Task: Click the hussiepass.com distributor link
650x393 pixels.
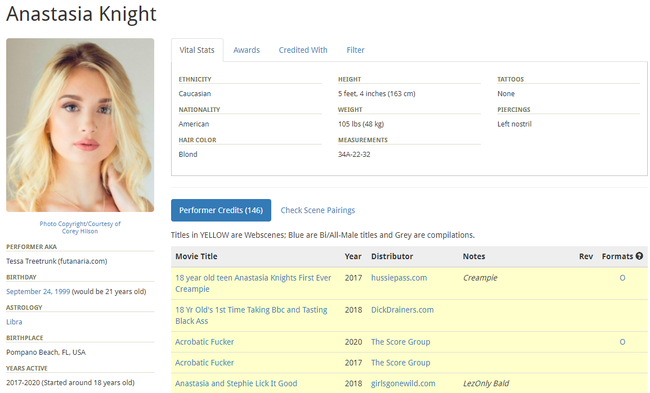Action: (399, 278)
